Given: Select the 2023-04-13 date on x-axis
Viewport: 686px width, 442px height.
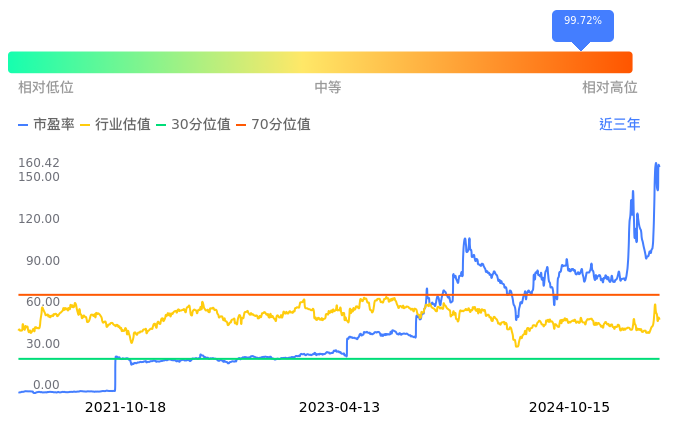Looking at the screenshot, I should 340,408.
